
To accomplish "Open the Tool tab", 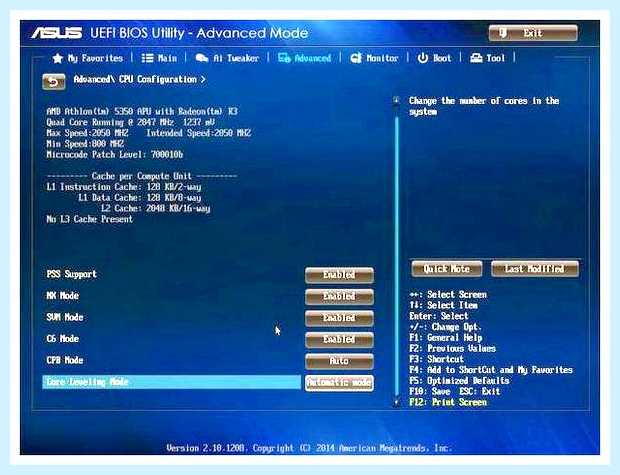I will 488,58.
